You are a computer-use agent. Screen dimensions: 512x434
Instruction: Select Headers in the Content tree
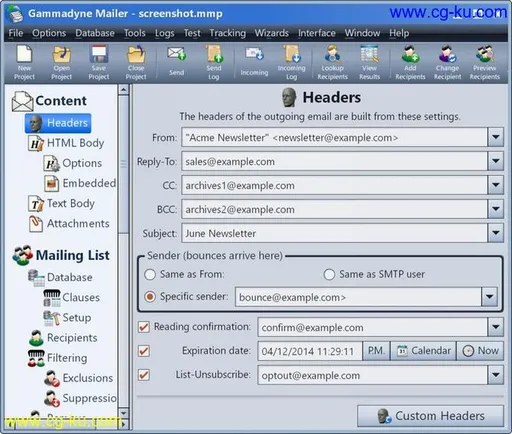58,123
